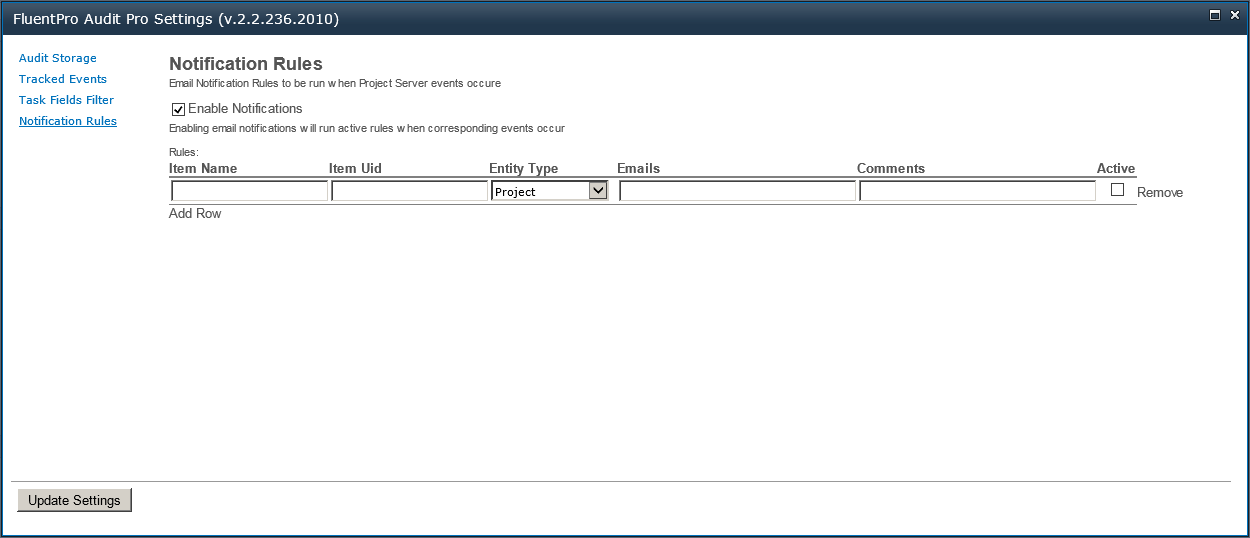Click the FluentPro Audit Pro Settings title text
Image resolution: width=1250 pixels, height=538 pixels.
(176, 19)
